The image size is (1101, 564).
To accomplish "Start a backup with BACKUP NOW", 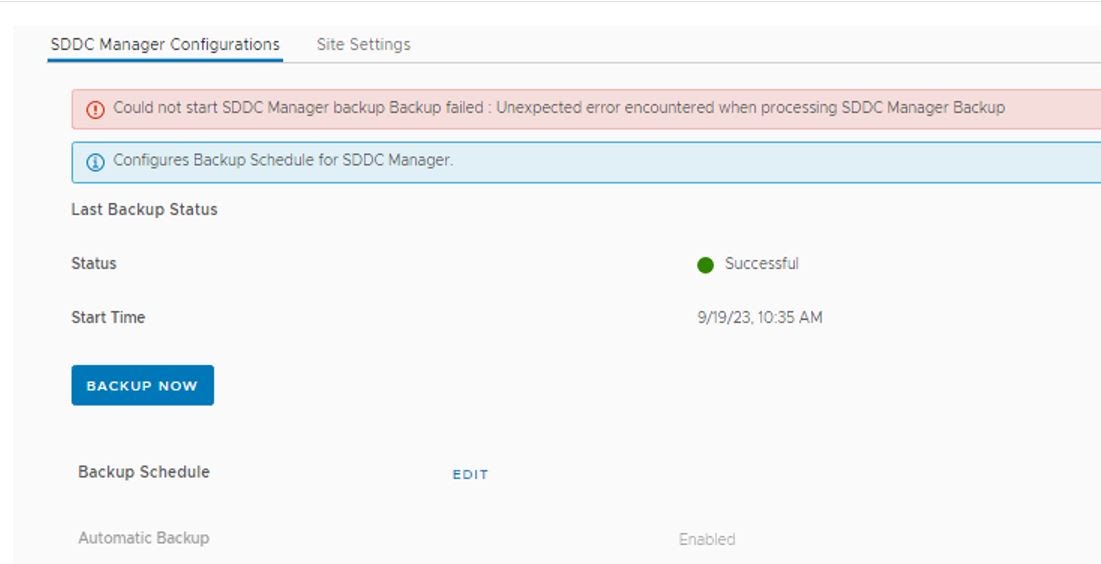I will 143,385.
